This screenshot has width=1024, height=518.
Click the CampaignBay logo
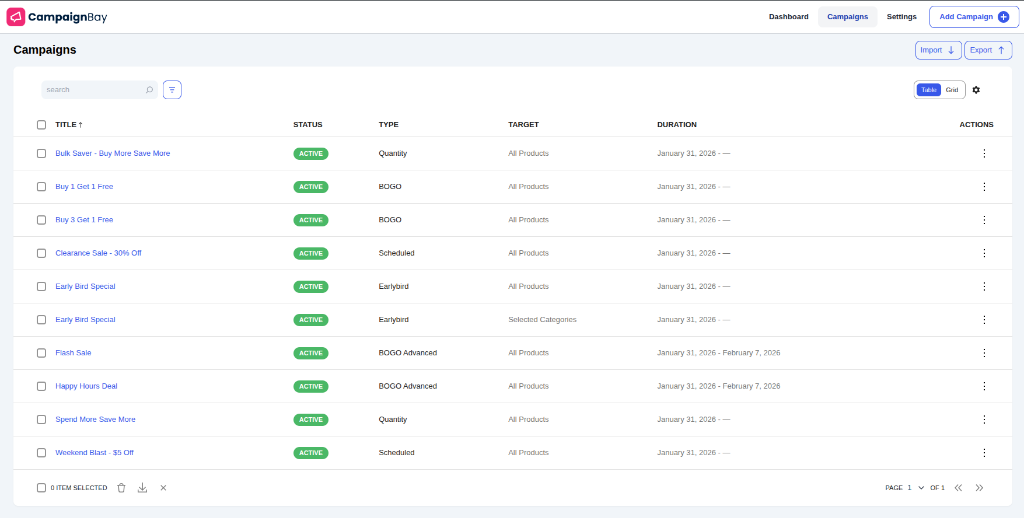[58, 17]
